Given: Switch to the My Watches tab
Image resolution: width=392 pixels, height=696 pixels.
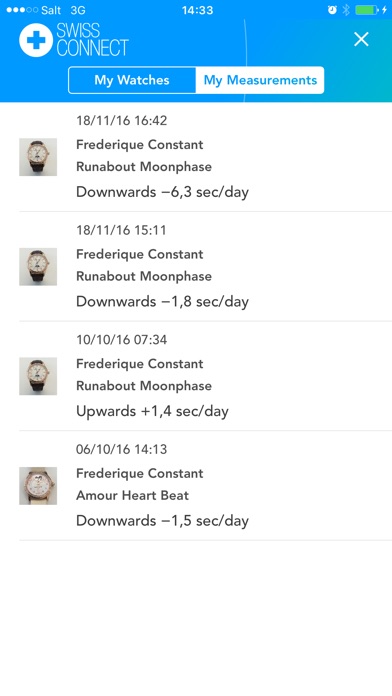Looking at the screenshot, I should coord(132,80).
